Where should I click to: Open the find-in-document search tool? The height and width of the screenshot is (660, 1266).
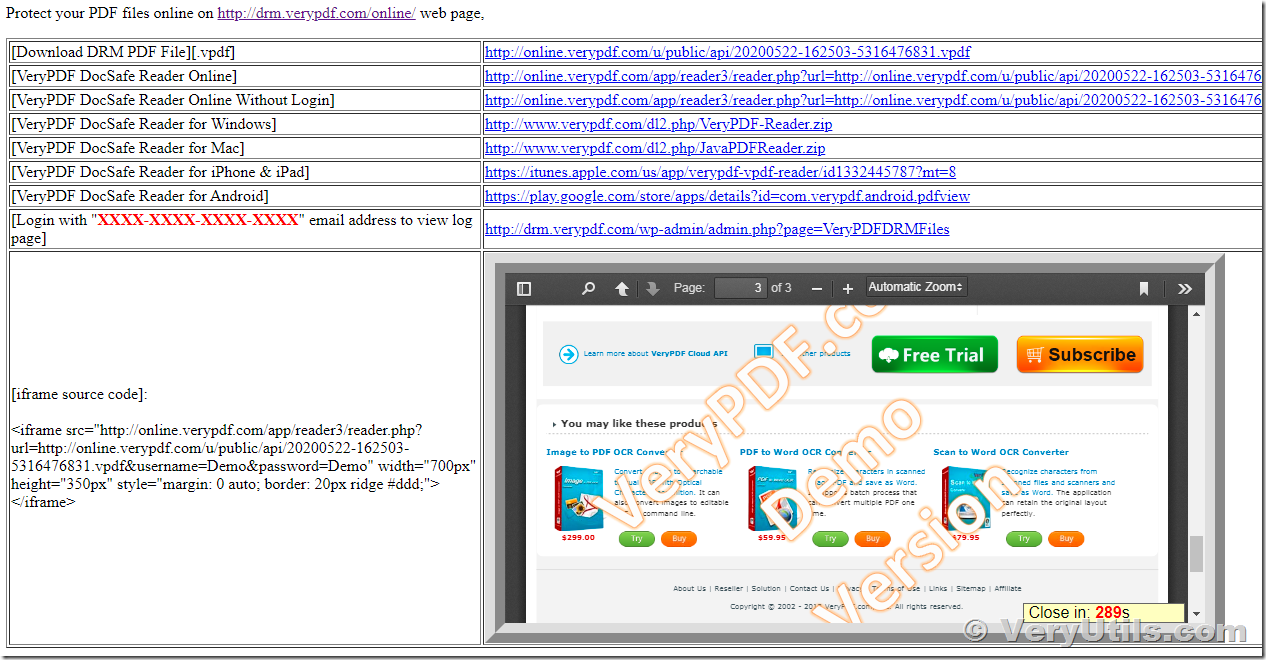(589, 288)
